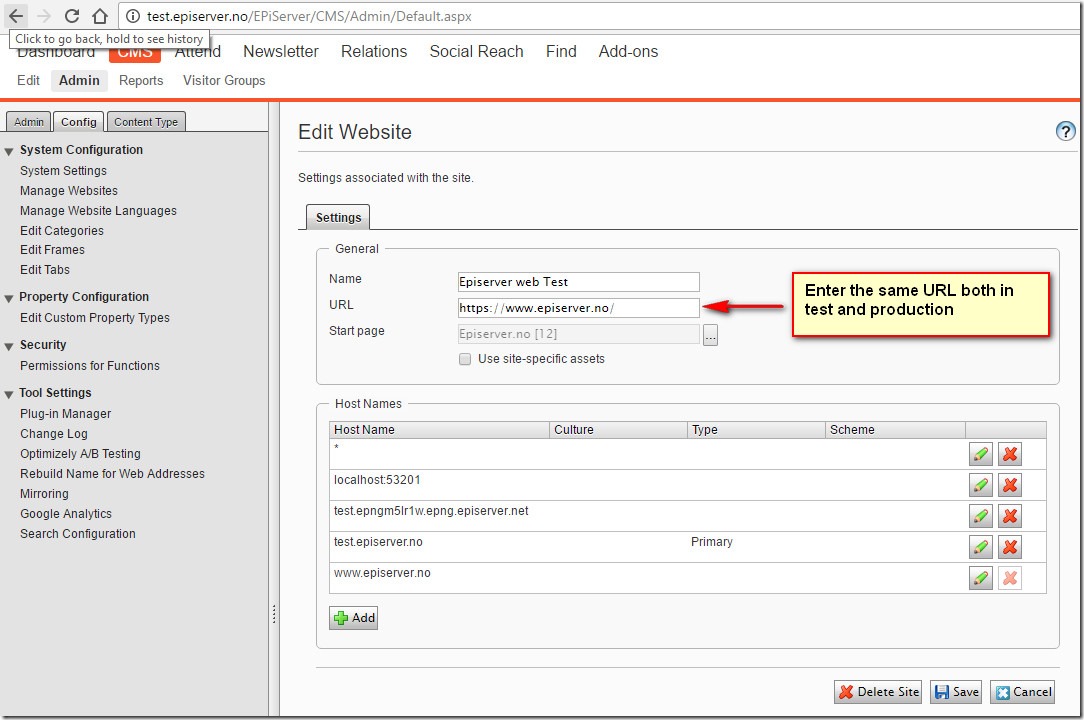1084x720 pixels.
Task: Collapse the Security section
Action: pos(9,346)
